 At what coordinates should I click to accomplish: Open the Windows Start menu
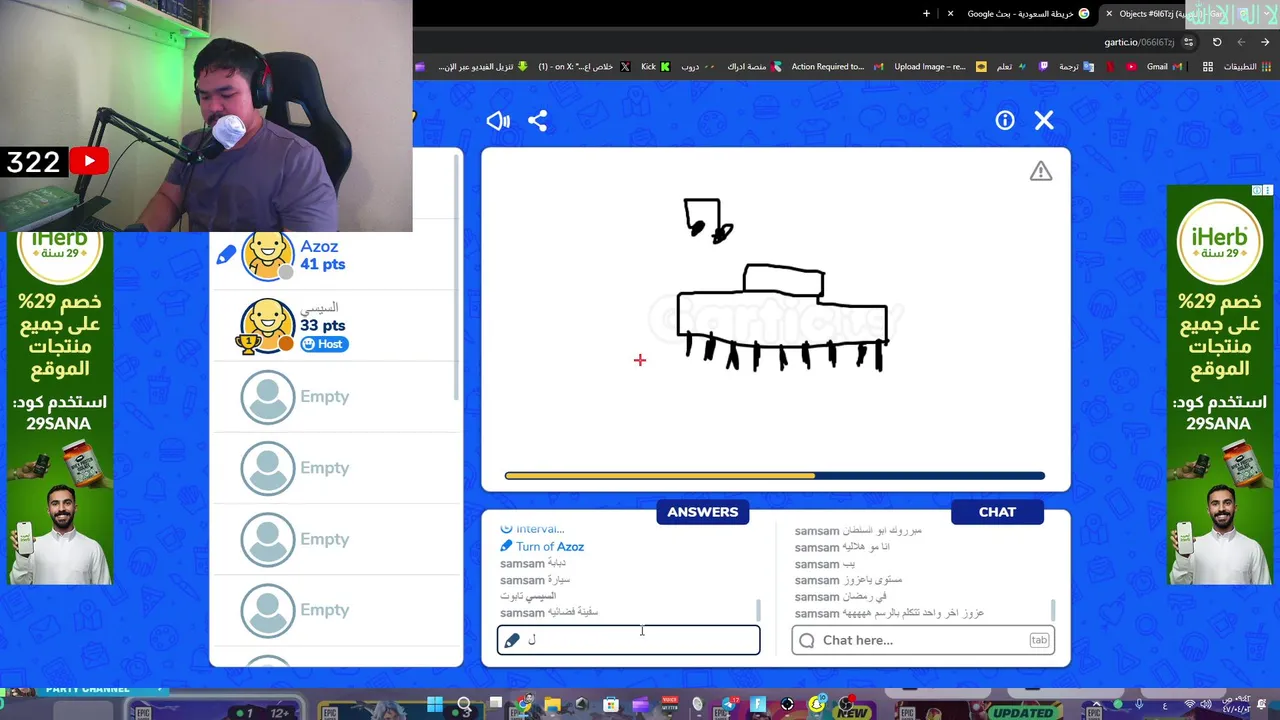click(x=435, y=705)
